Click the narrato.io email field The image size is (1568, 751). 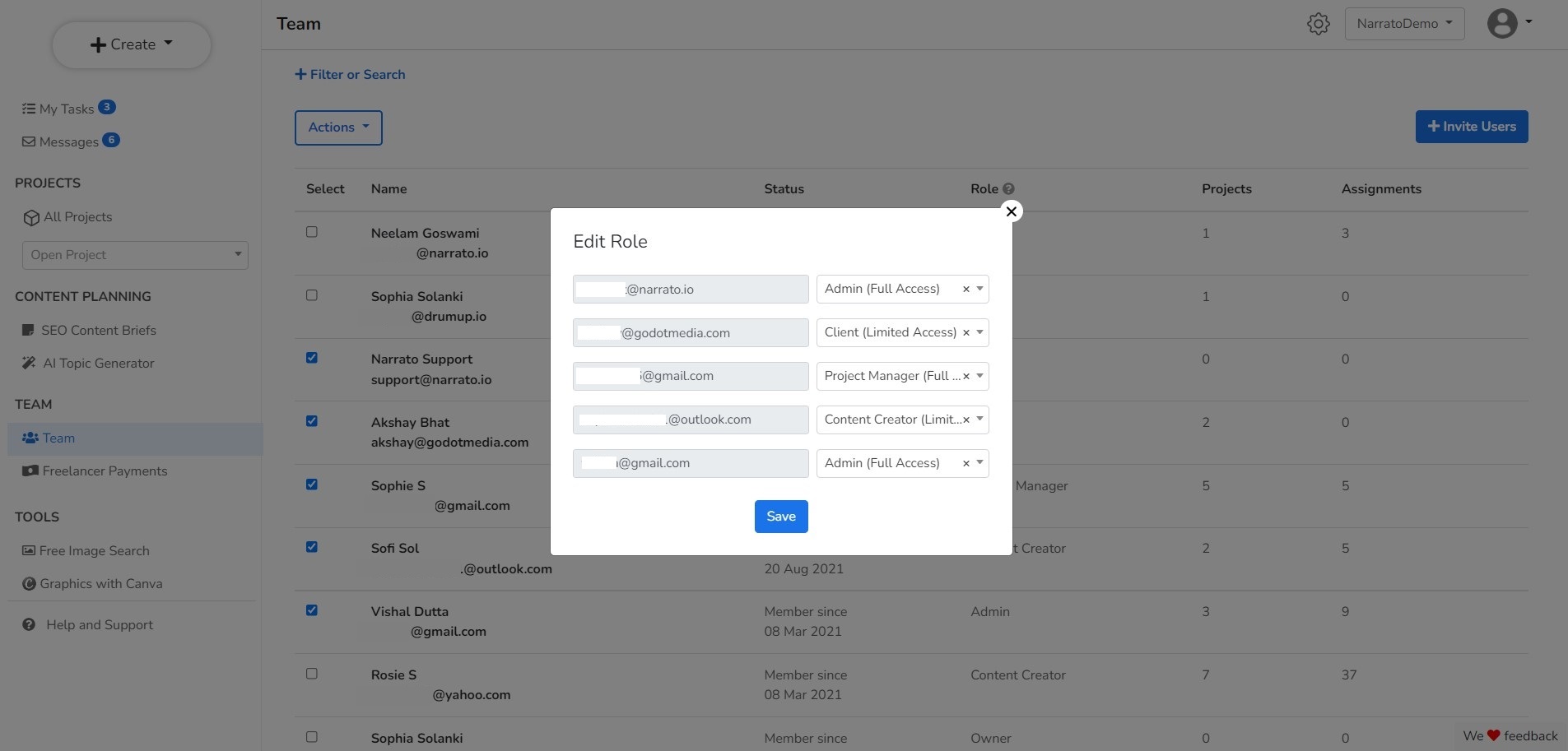click(690, 290)
